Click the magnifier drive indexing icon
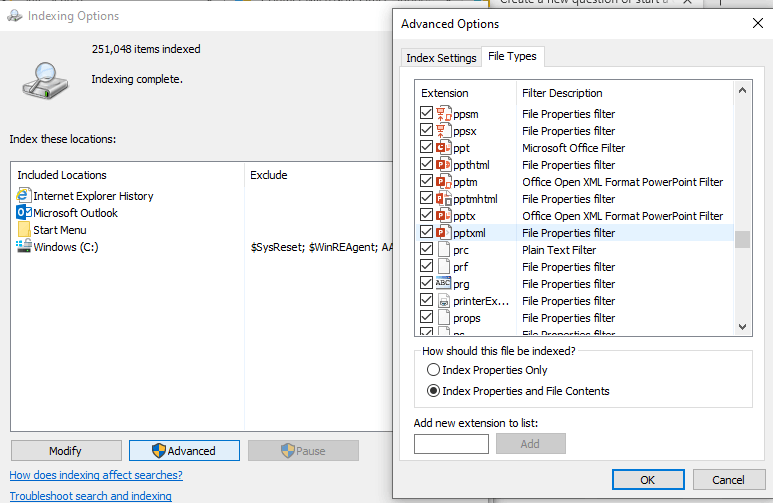 pyautogui.click(x=45, y=80)
